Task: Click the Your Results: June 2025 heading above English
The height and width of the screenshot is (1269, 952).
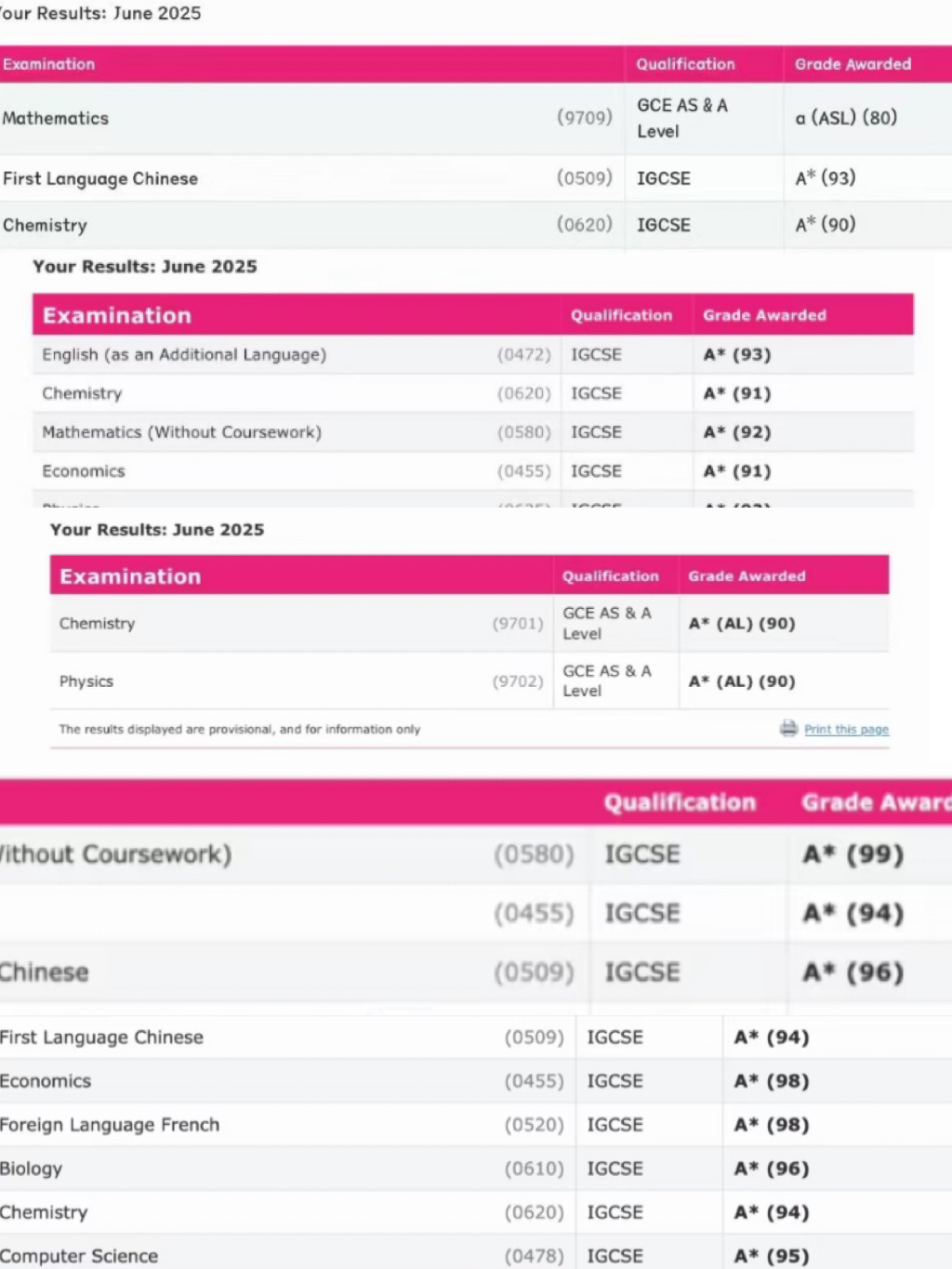Action: (145, 267)
